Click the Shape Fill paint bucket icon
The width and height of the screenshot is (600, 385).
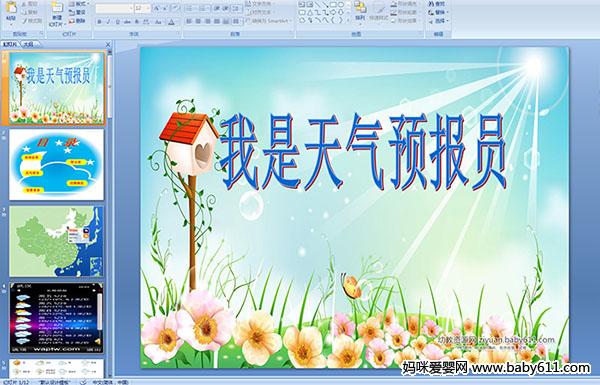pyautogui.click(x=394, y=4)
